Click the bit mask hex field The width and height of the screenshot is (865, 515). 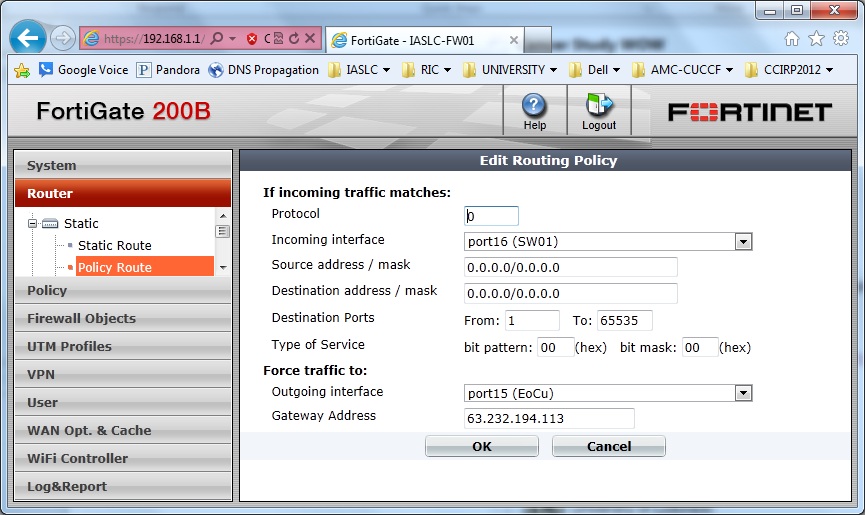click(700, 347)
